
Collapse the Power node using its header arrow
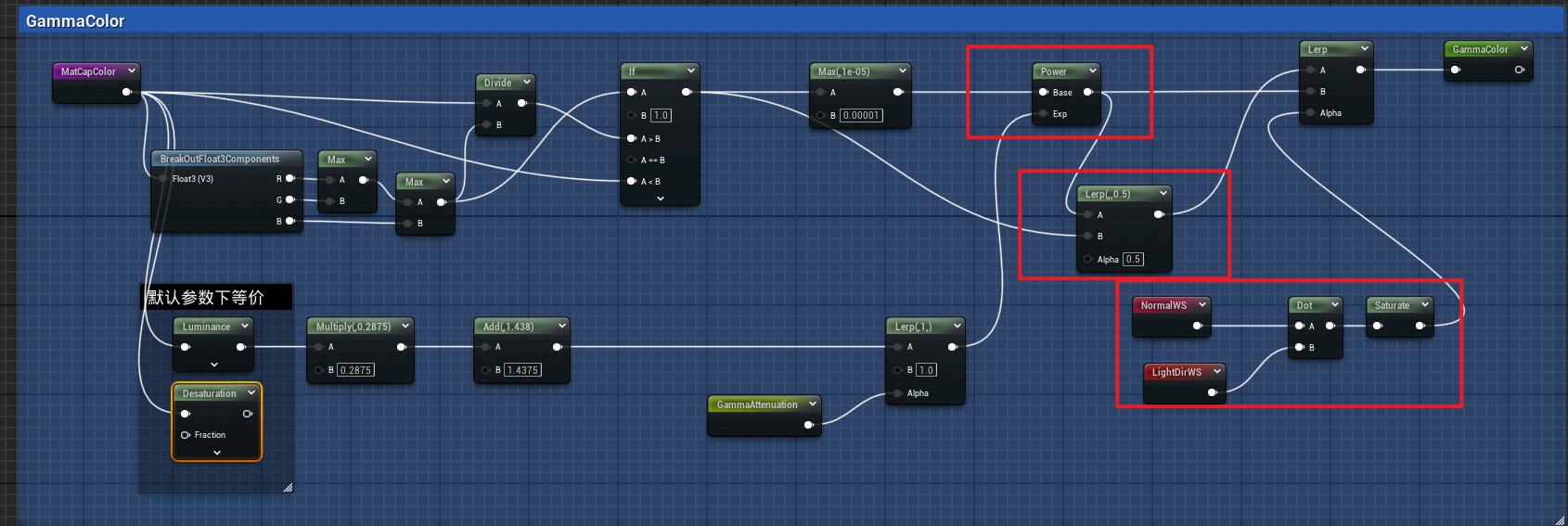tap(1092, 71)
